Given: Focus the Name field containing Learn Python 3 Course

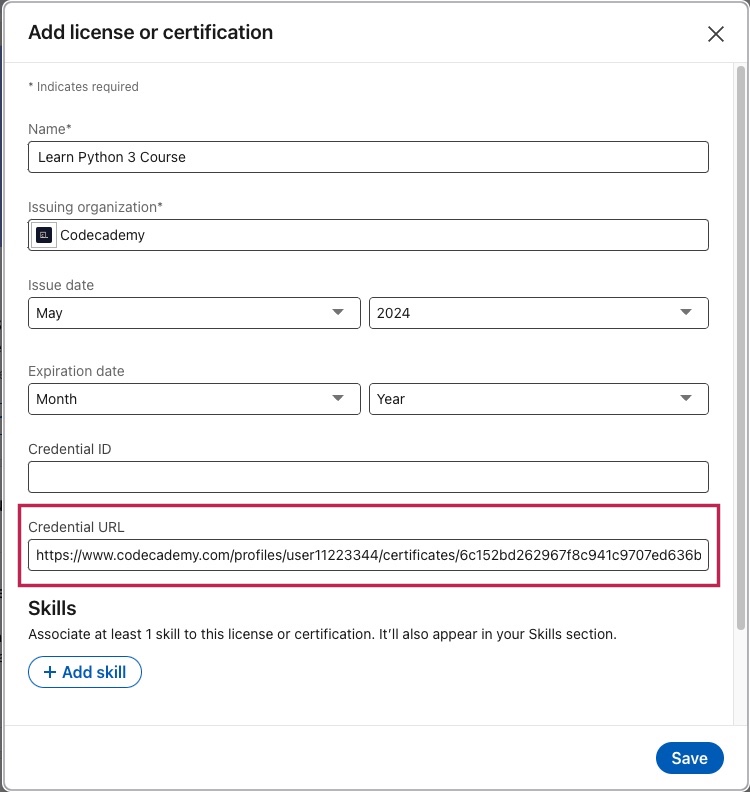Looking at the screenshot, I should pos(368,157).
